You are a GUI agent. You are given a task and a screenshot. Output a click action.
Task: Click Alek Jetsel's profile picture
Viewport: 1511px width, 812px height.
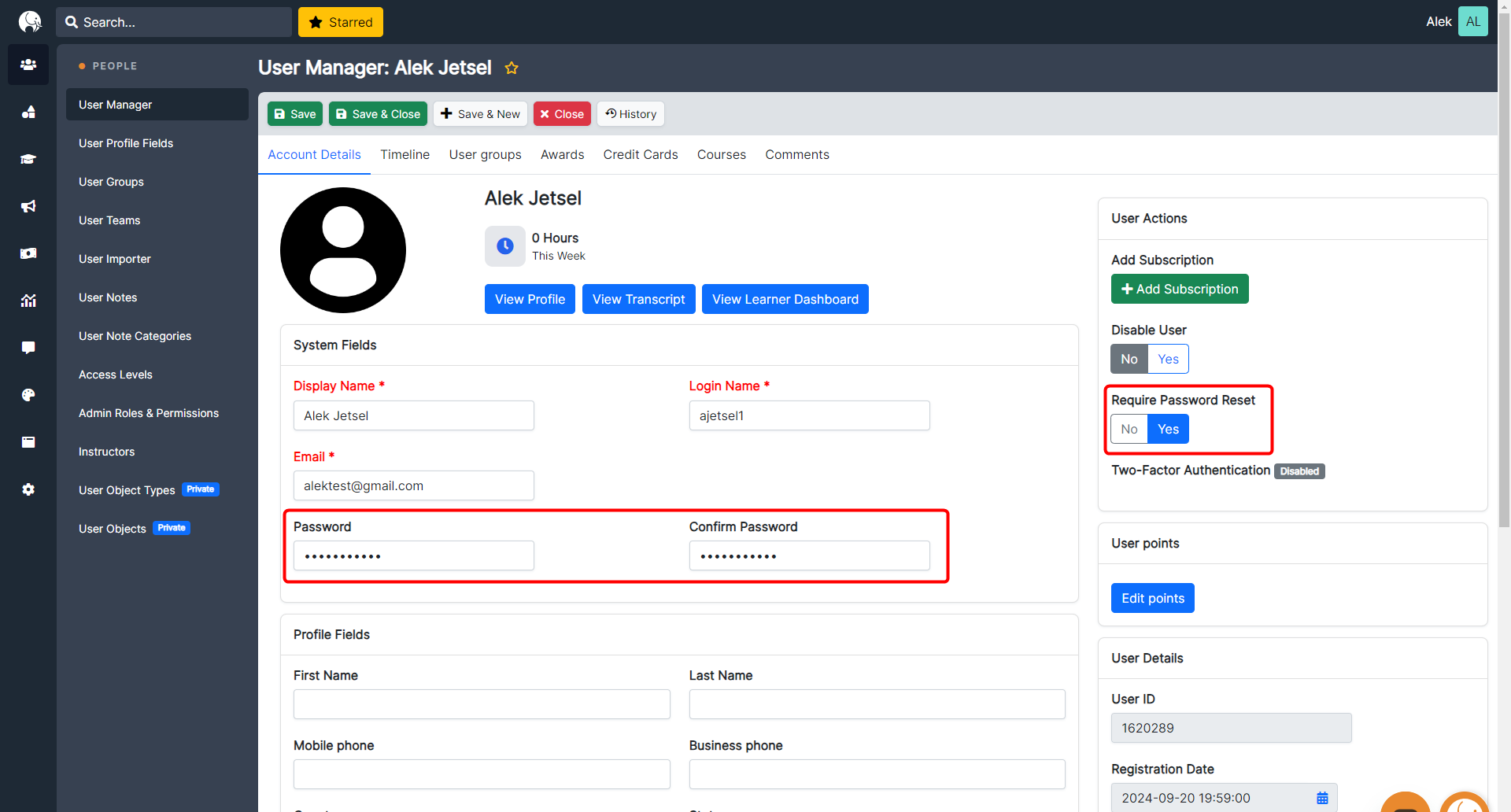(343, 250)
